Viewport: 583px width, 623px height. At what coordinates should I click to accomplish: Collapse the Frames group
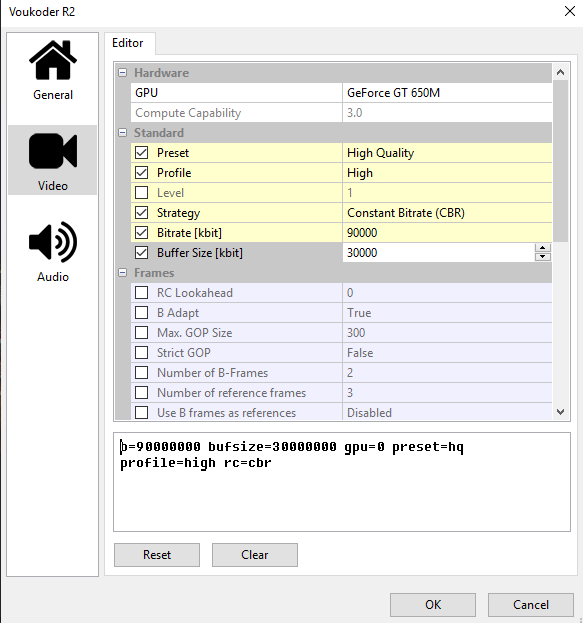click(x=123, y=273)
